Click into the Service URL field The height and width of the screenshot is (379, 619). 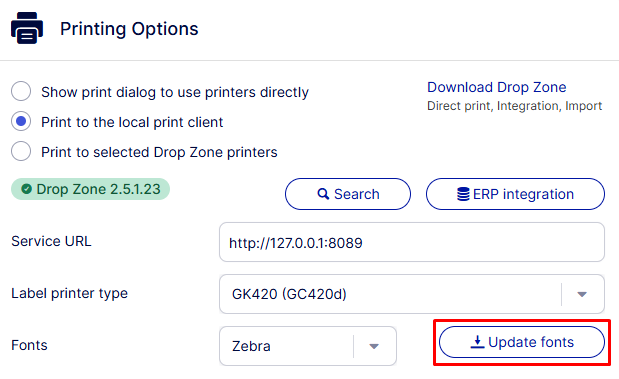point(412,242)
